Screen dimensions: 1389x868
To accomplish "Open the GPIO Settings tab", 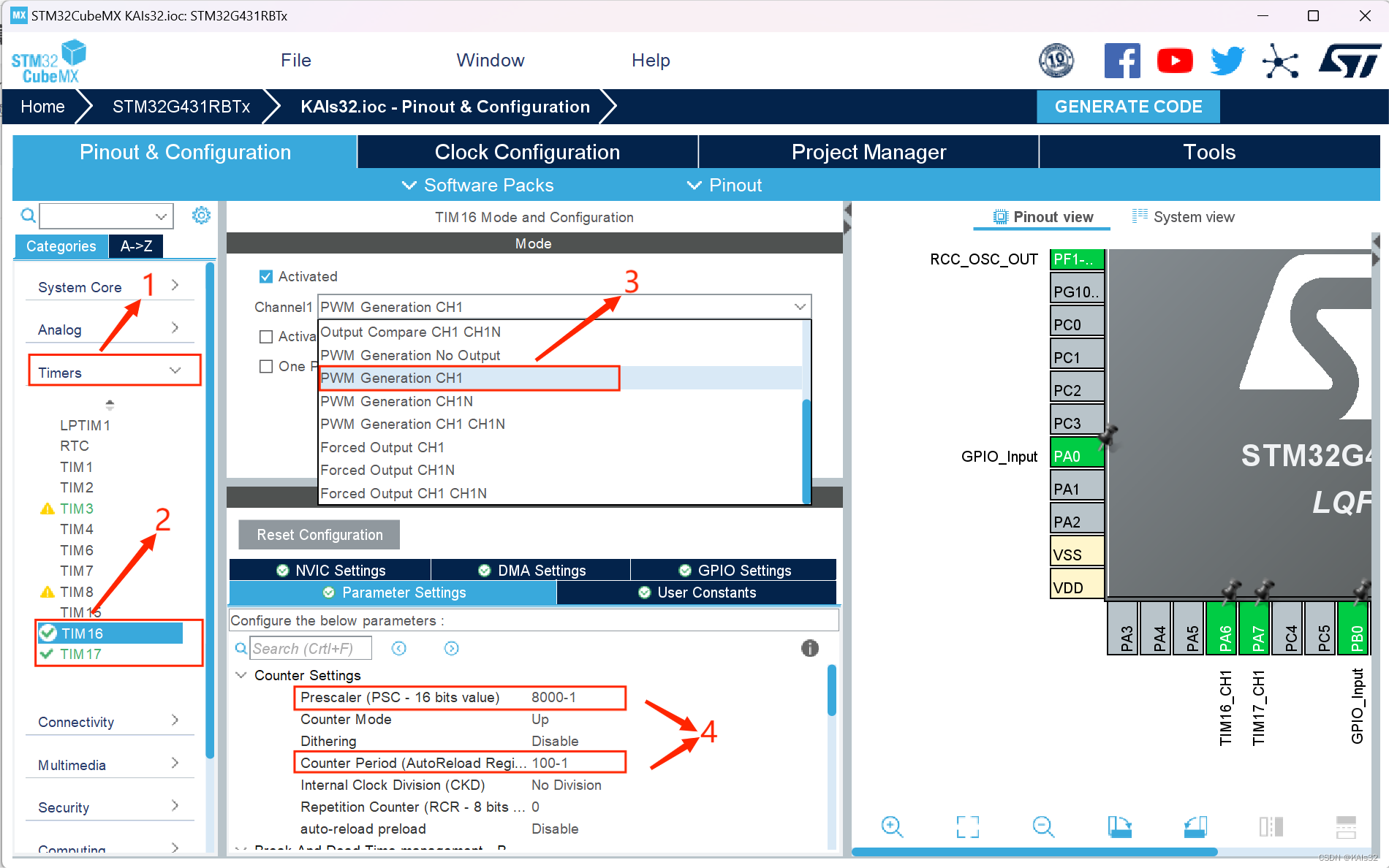I will tap(734, 570).
